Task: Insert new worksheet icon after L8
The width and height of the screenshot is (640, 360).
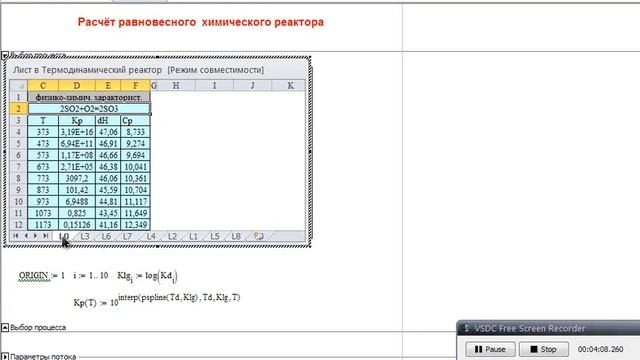Action: (258, 236)
